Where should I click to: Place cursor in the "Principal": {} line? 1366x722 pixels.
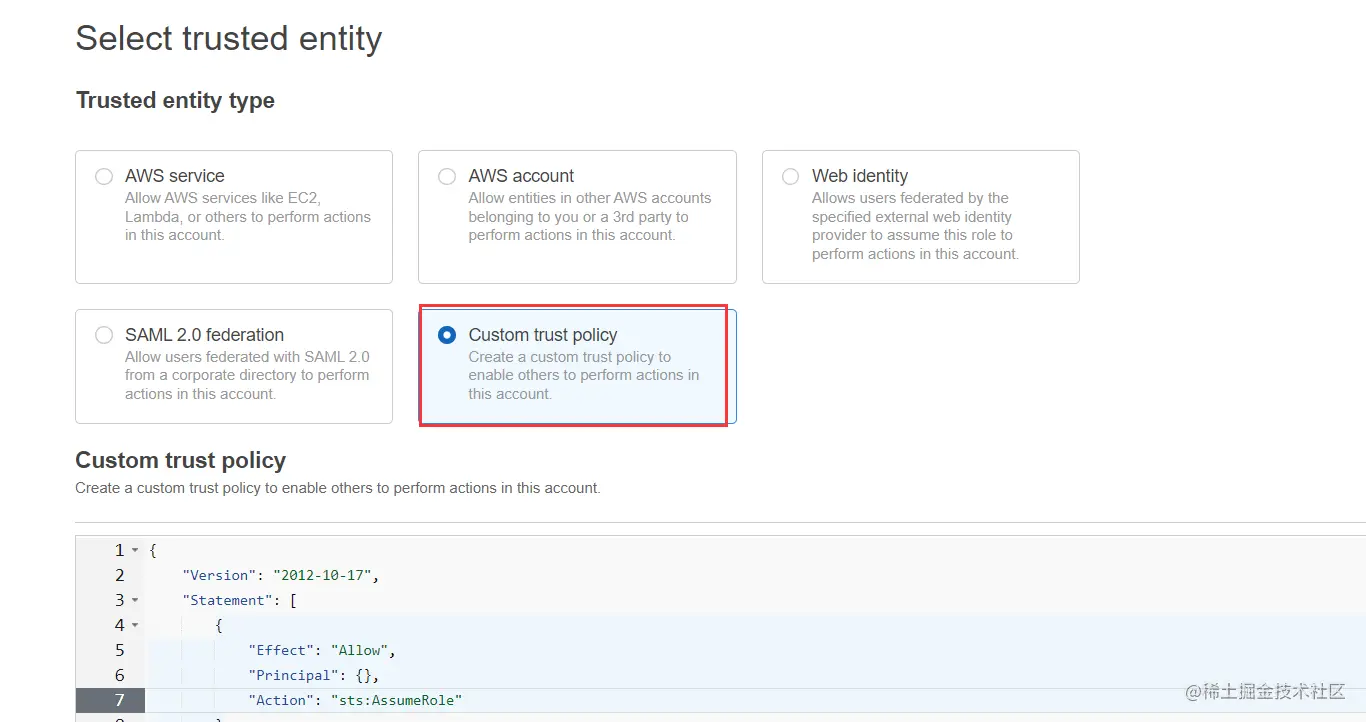pos(314,675)
